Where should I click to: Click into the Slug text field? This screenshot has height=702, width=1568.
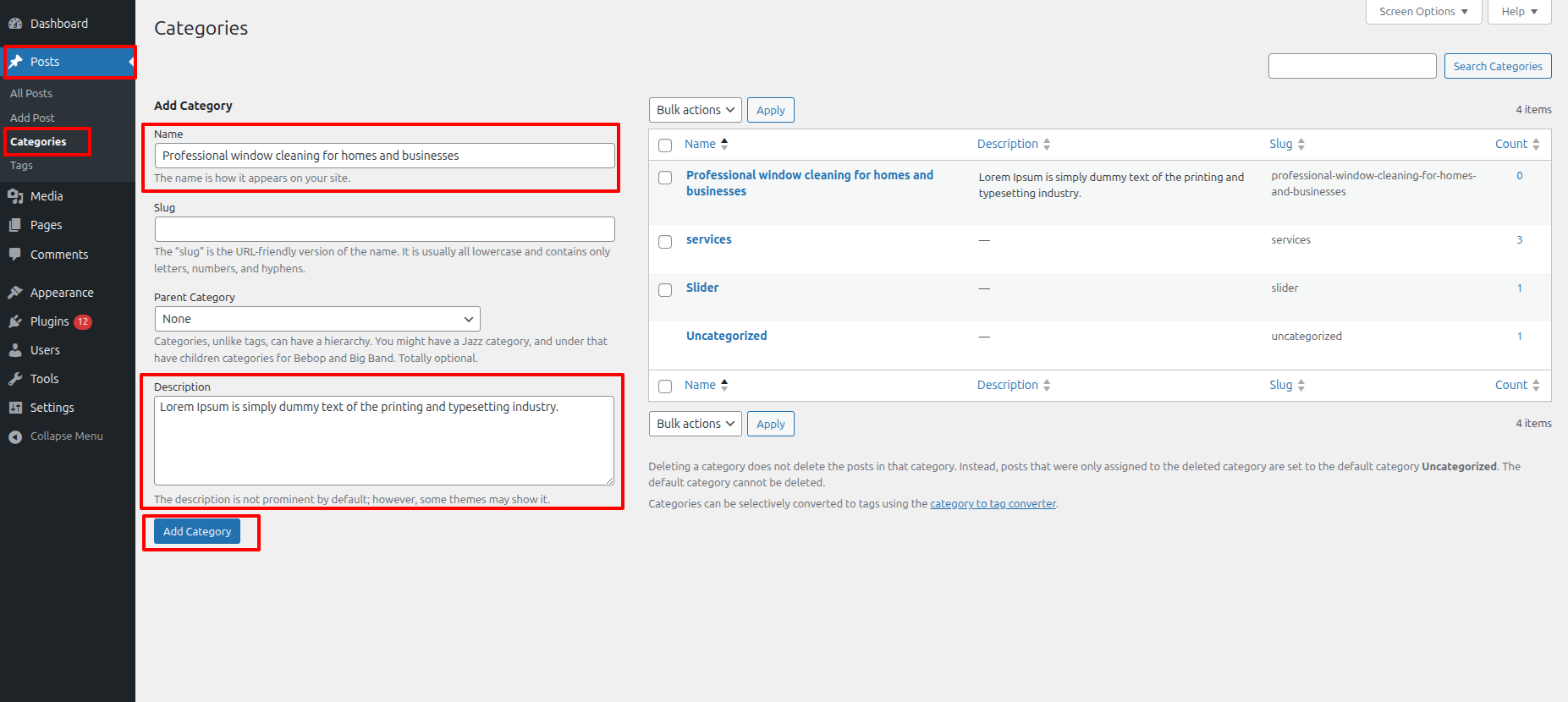(x=384, y=229)
